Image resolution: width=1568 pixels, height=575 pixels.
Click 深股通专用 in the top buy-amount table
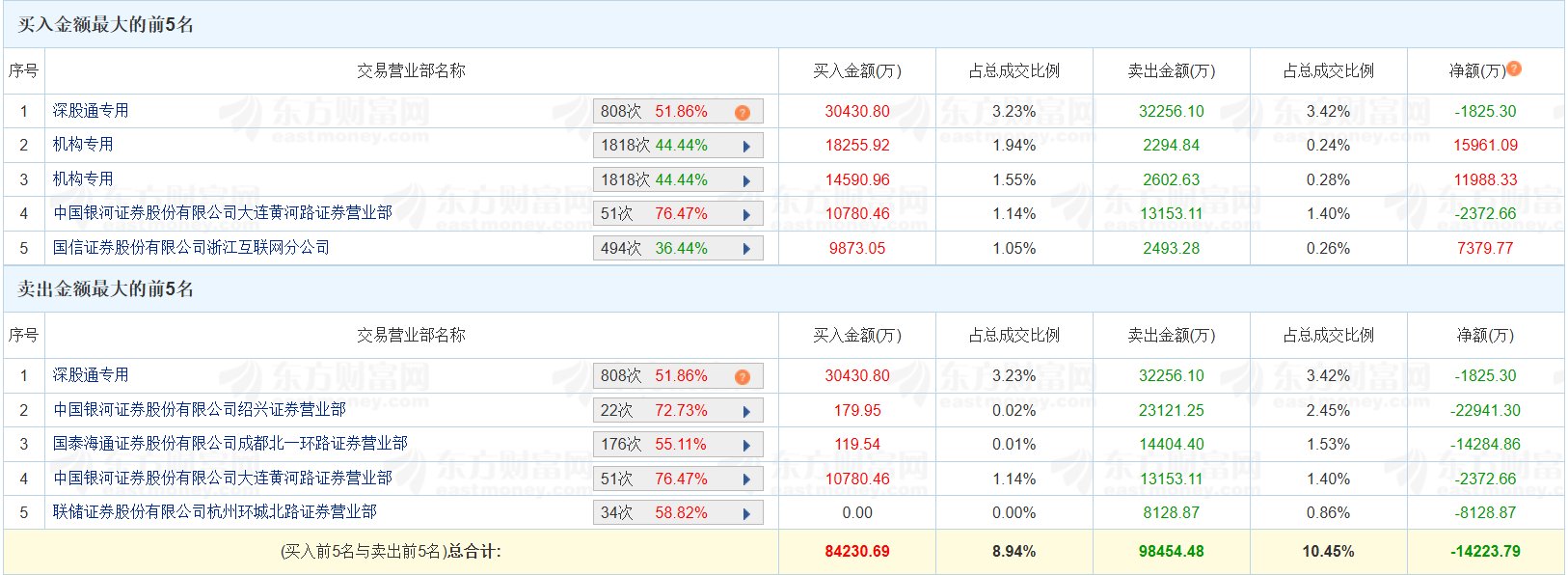point(91,111)
